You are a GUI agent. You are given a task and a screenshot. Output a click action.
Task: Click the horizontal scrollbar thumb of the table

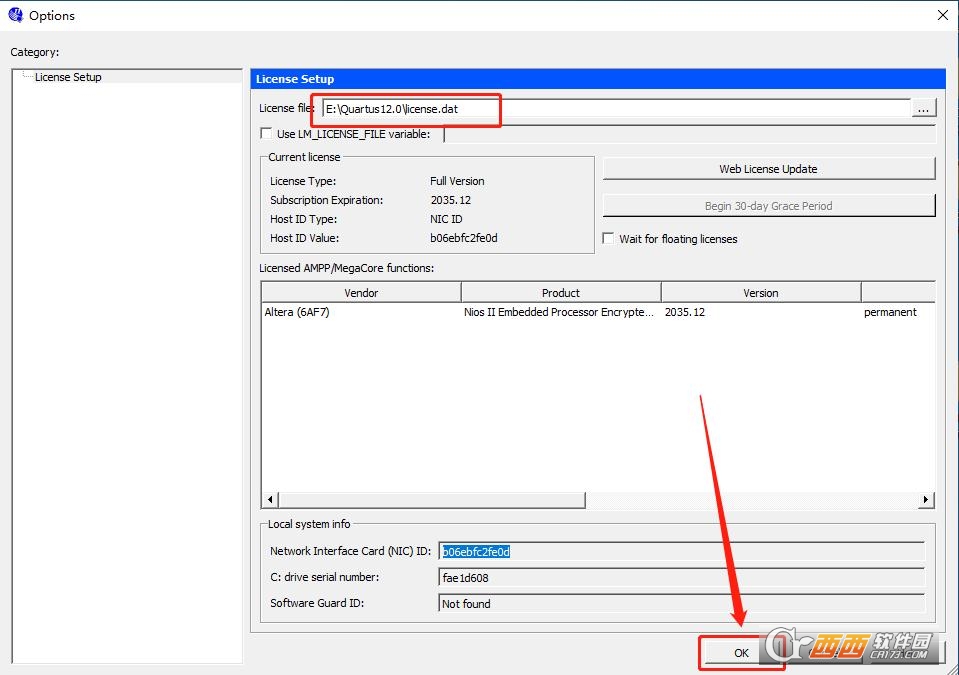[x=432, y=500]
